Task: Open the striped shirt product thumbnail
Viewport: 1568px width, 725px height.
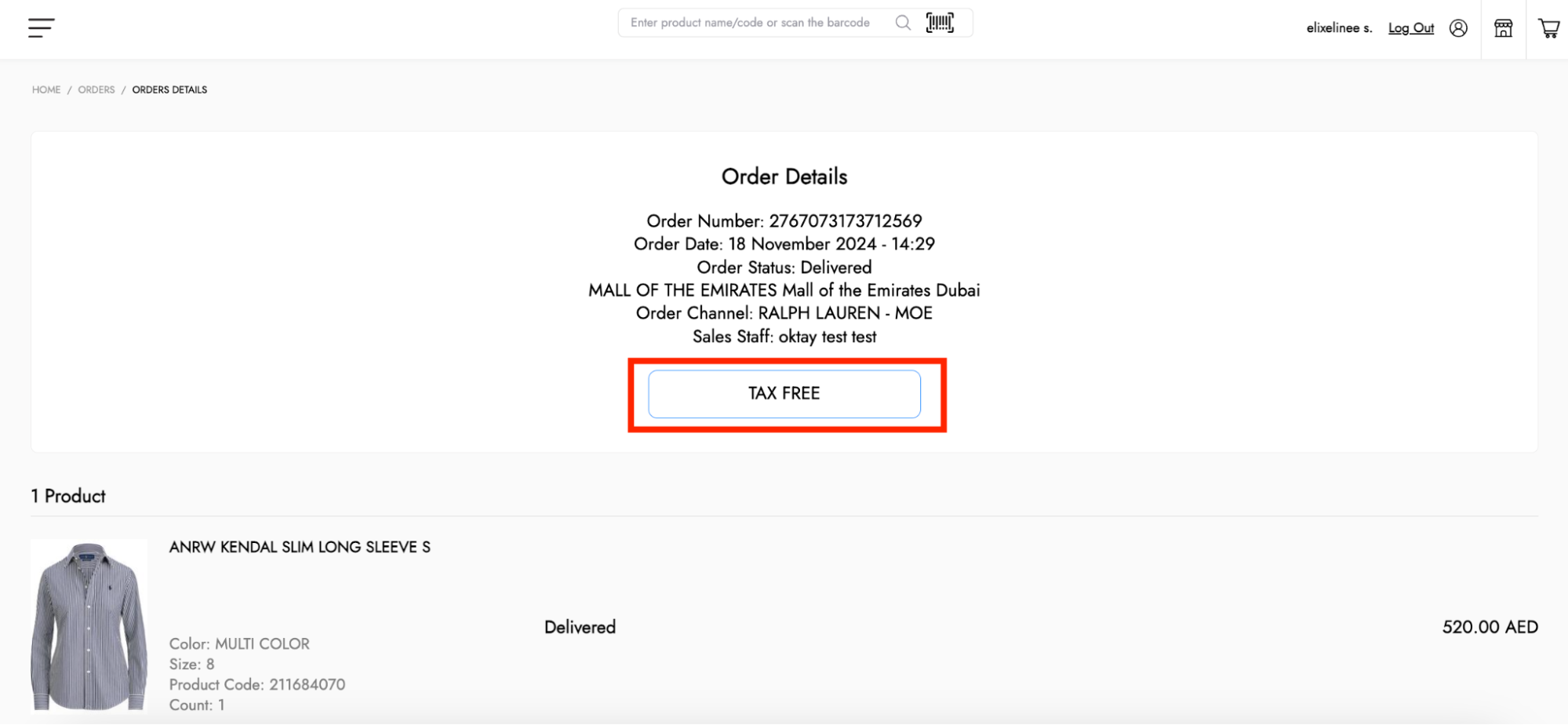Action: [x=89, y=625]
